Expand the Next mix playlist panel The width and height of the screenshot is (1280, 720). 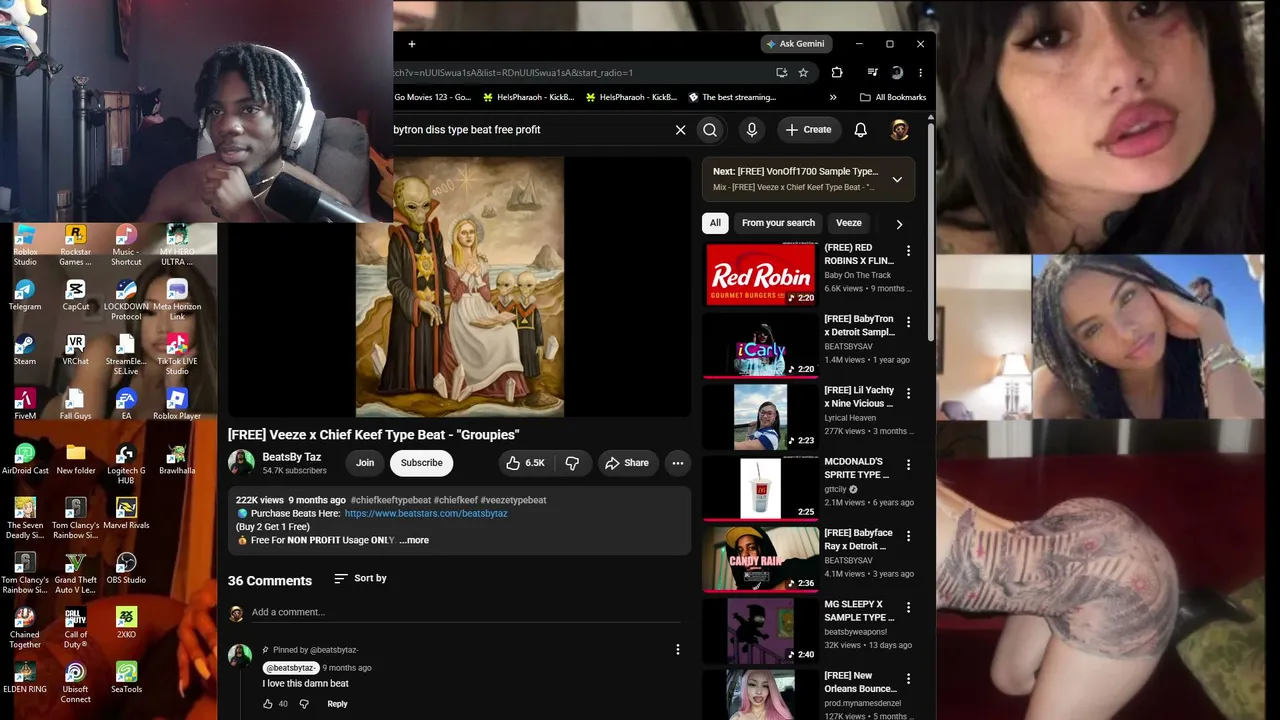(897, 180)
